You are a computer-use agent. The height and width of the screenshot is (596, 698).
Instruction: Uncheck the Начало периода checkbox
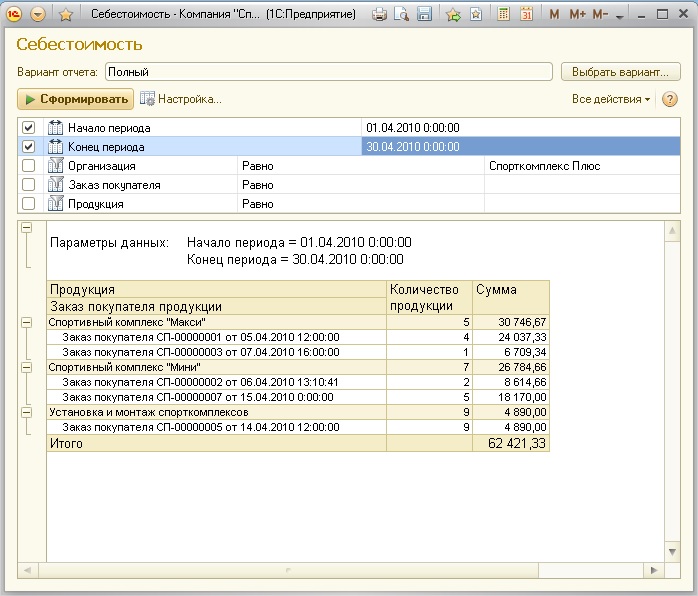29,128
